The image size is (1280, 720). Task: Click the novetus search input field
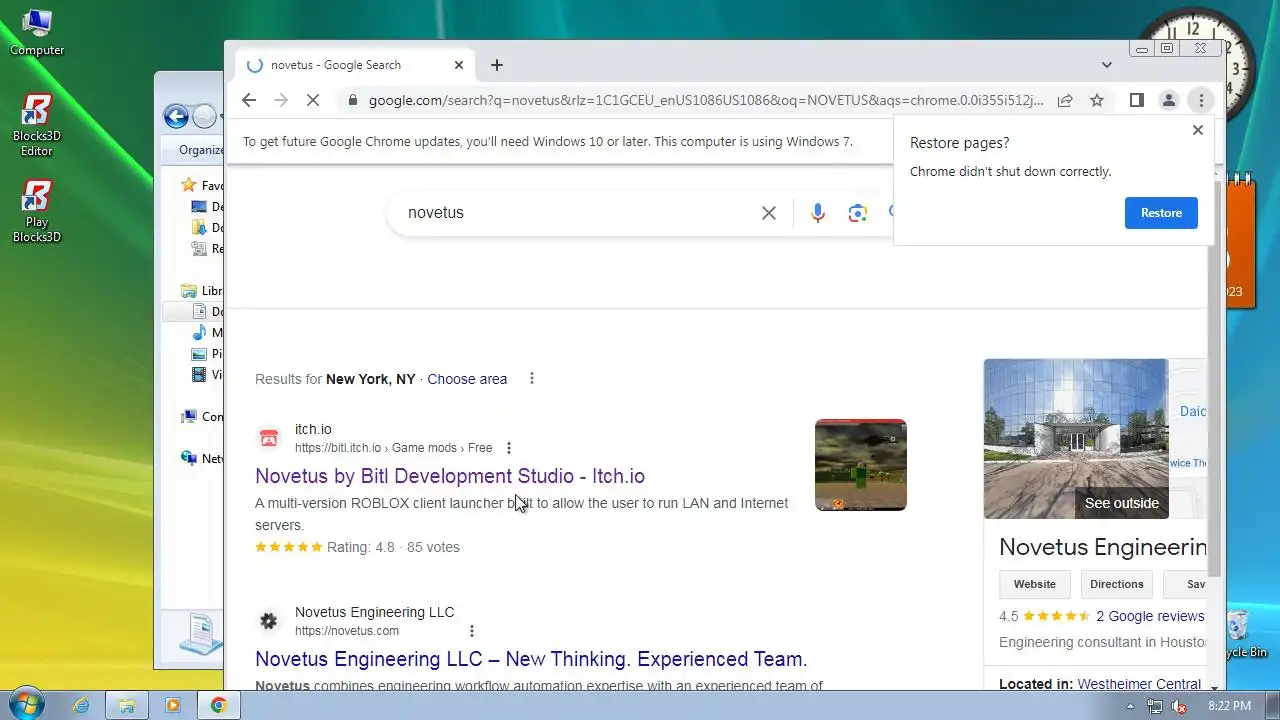point(580,213)
